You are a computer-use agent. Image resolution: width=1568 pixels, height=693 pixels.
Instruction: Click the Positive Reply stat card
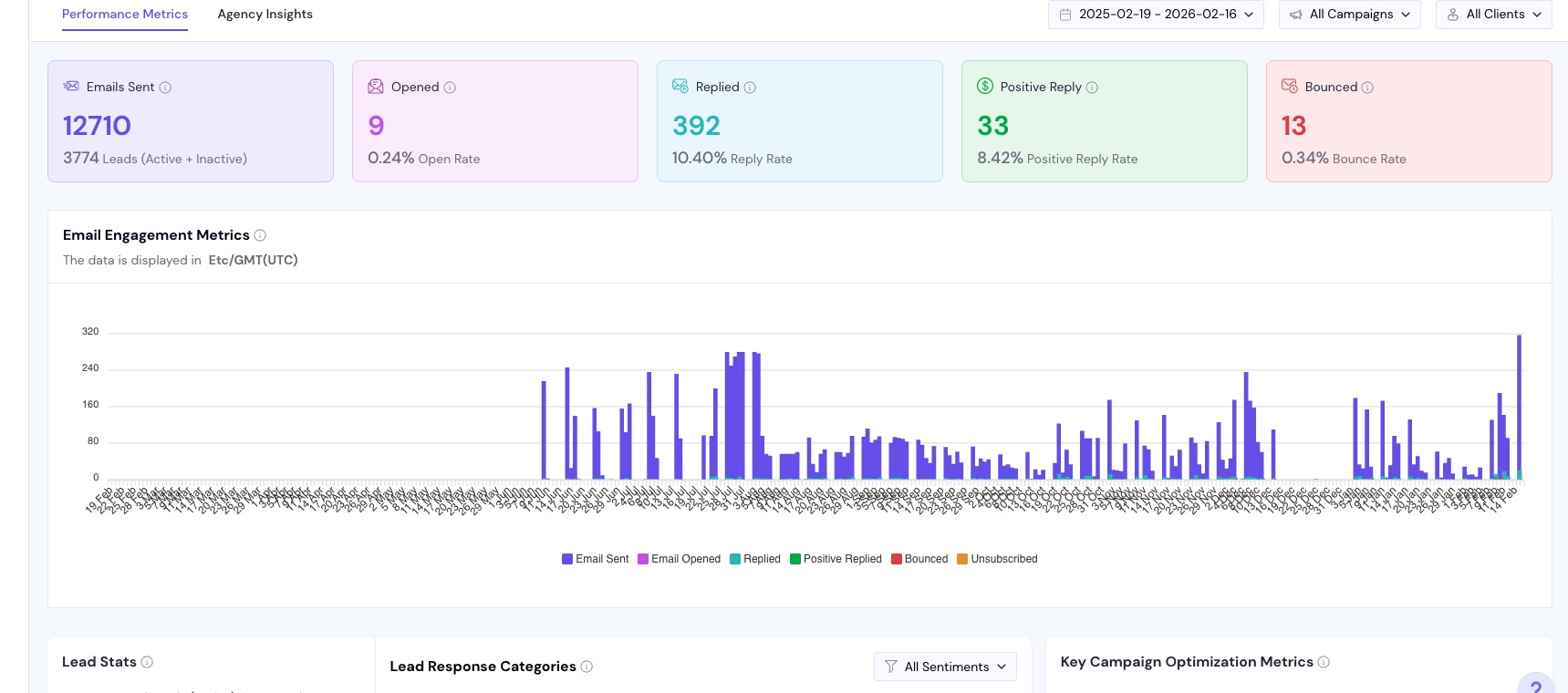coord(1104,121)
